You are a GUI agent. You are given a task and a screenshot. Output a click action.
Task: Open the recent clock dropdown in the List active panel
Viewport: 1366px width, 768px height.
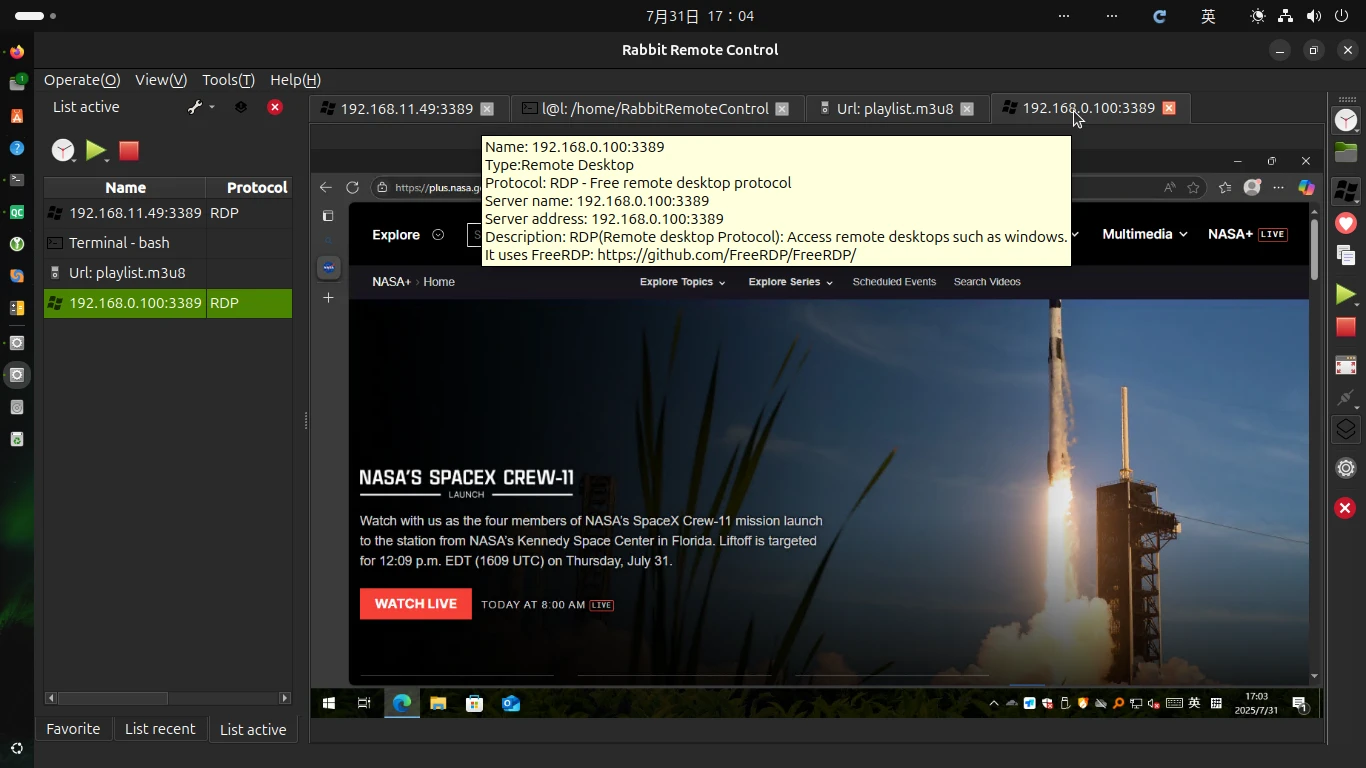64,151
